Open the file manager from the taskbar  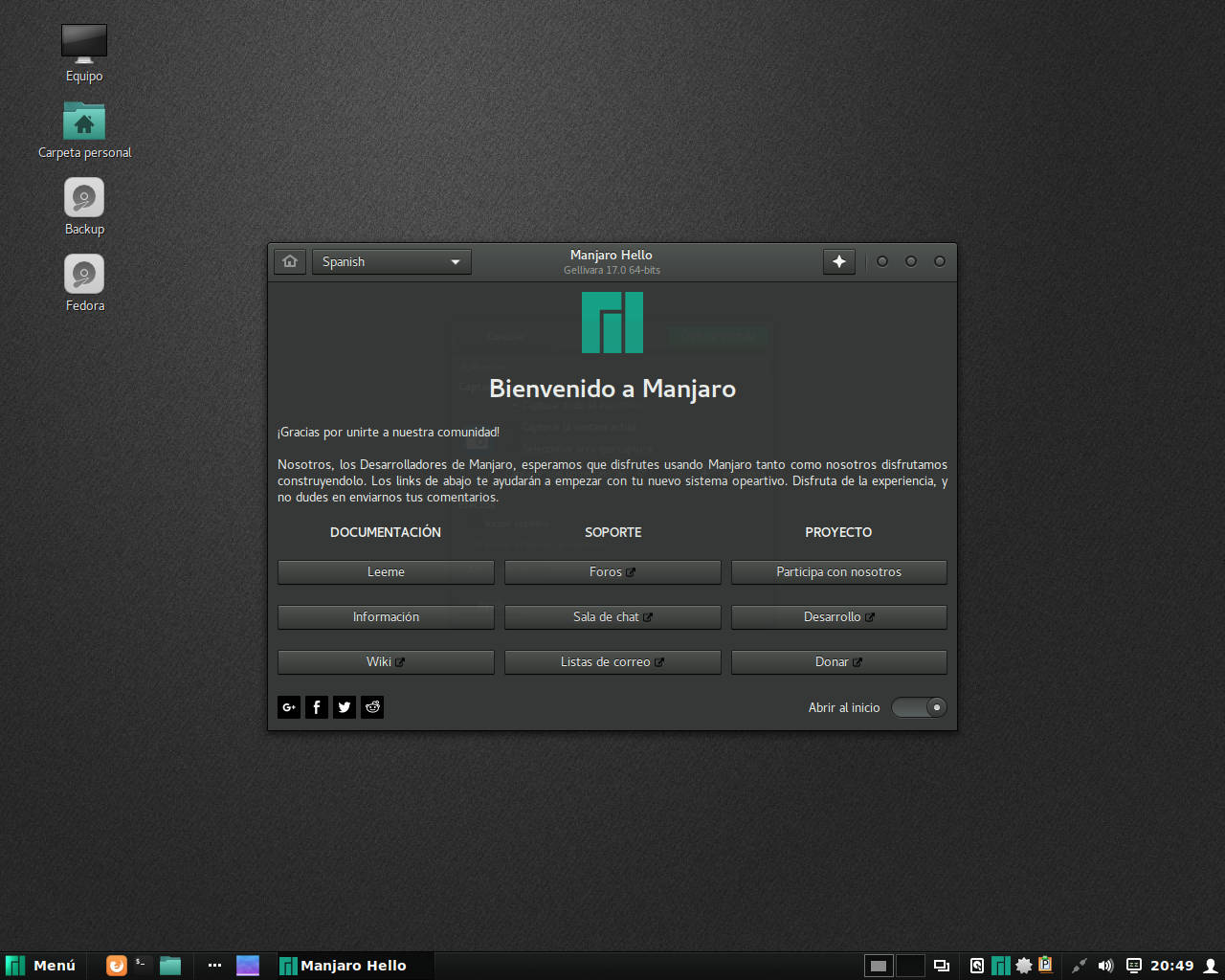coord(170,966)
